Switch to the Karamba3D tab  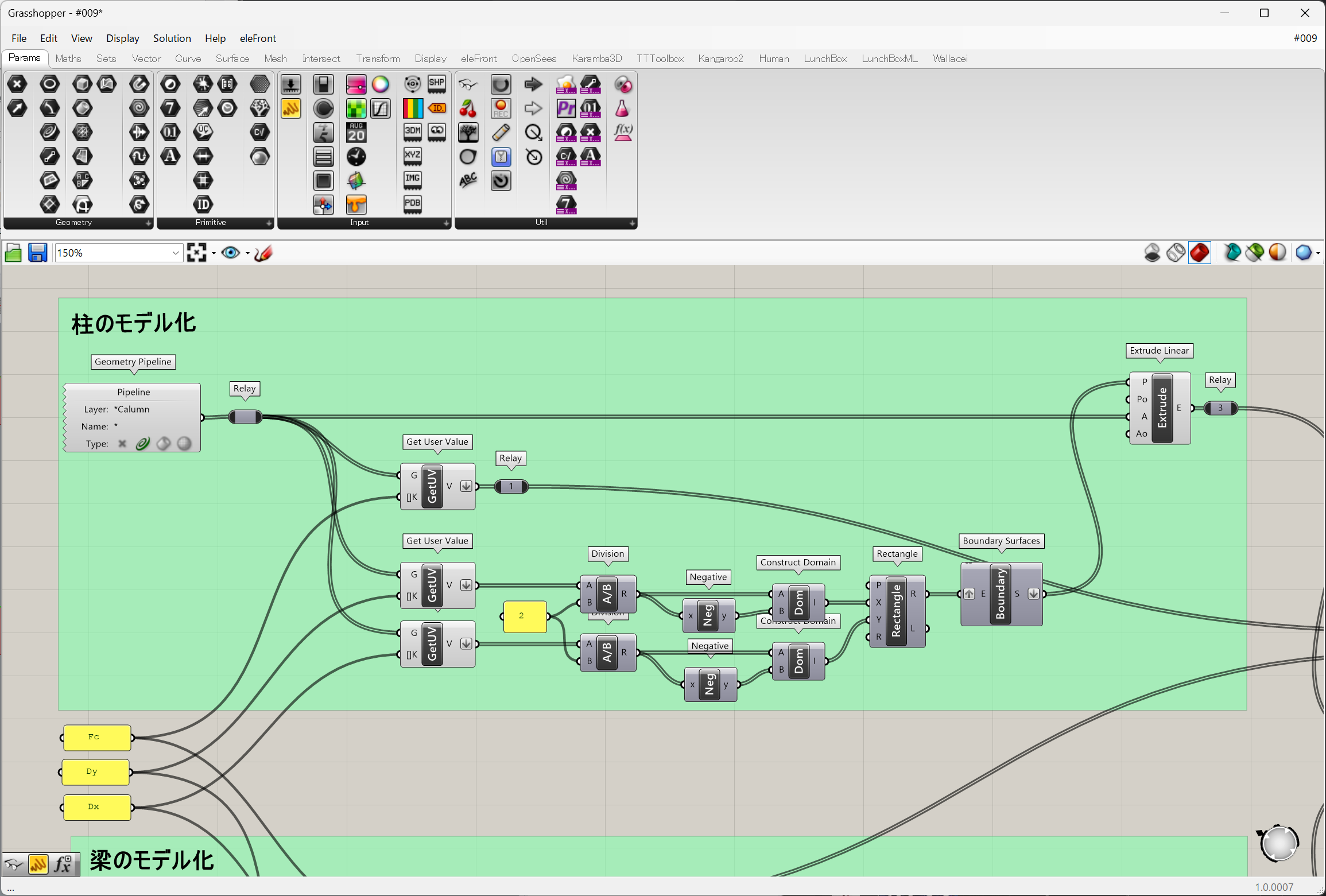pos(596,59)
